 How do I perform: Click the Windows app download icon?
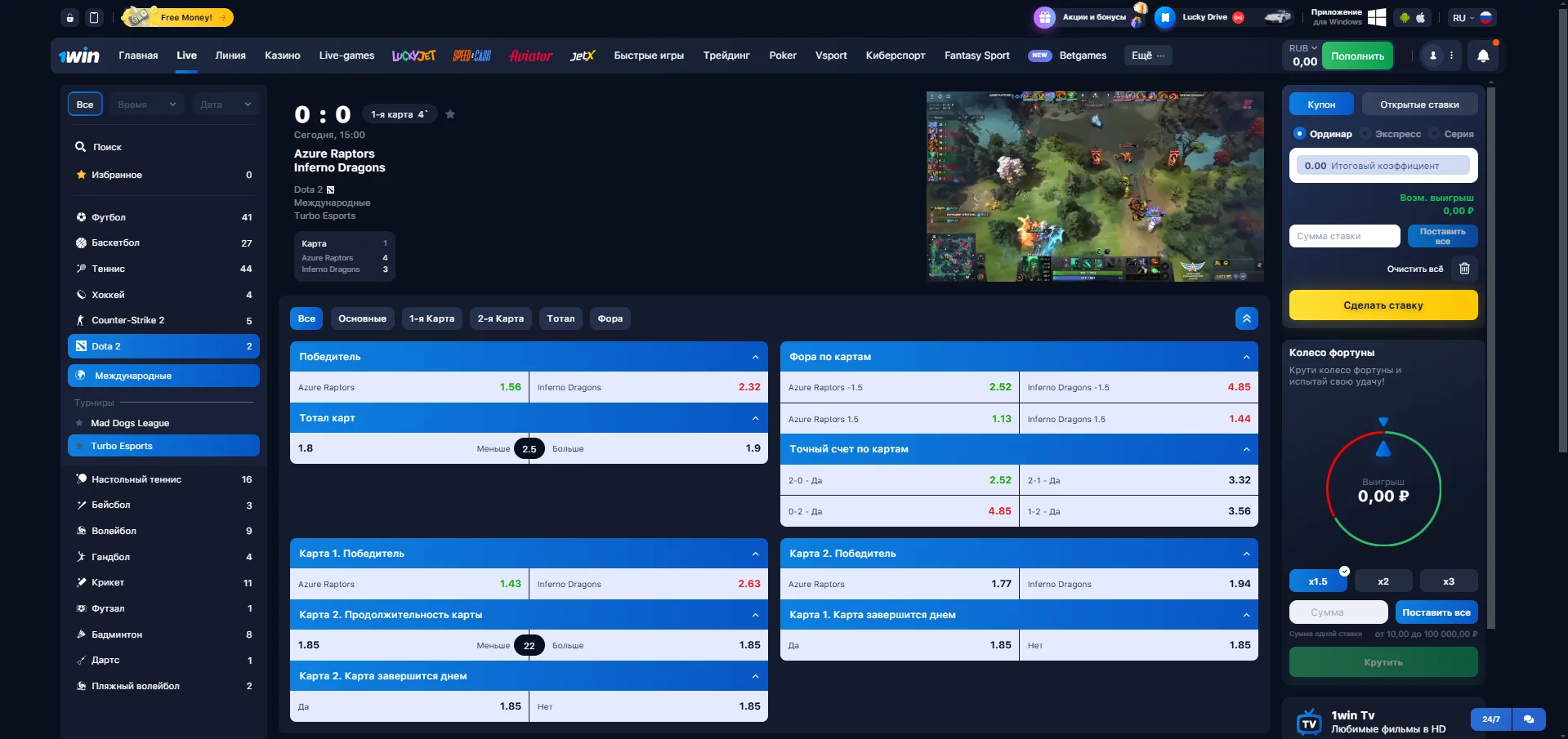(x=1377, y=17)
